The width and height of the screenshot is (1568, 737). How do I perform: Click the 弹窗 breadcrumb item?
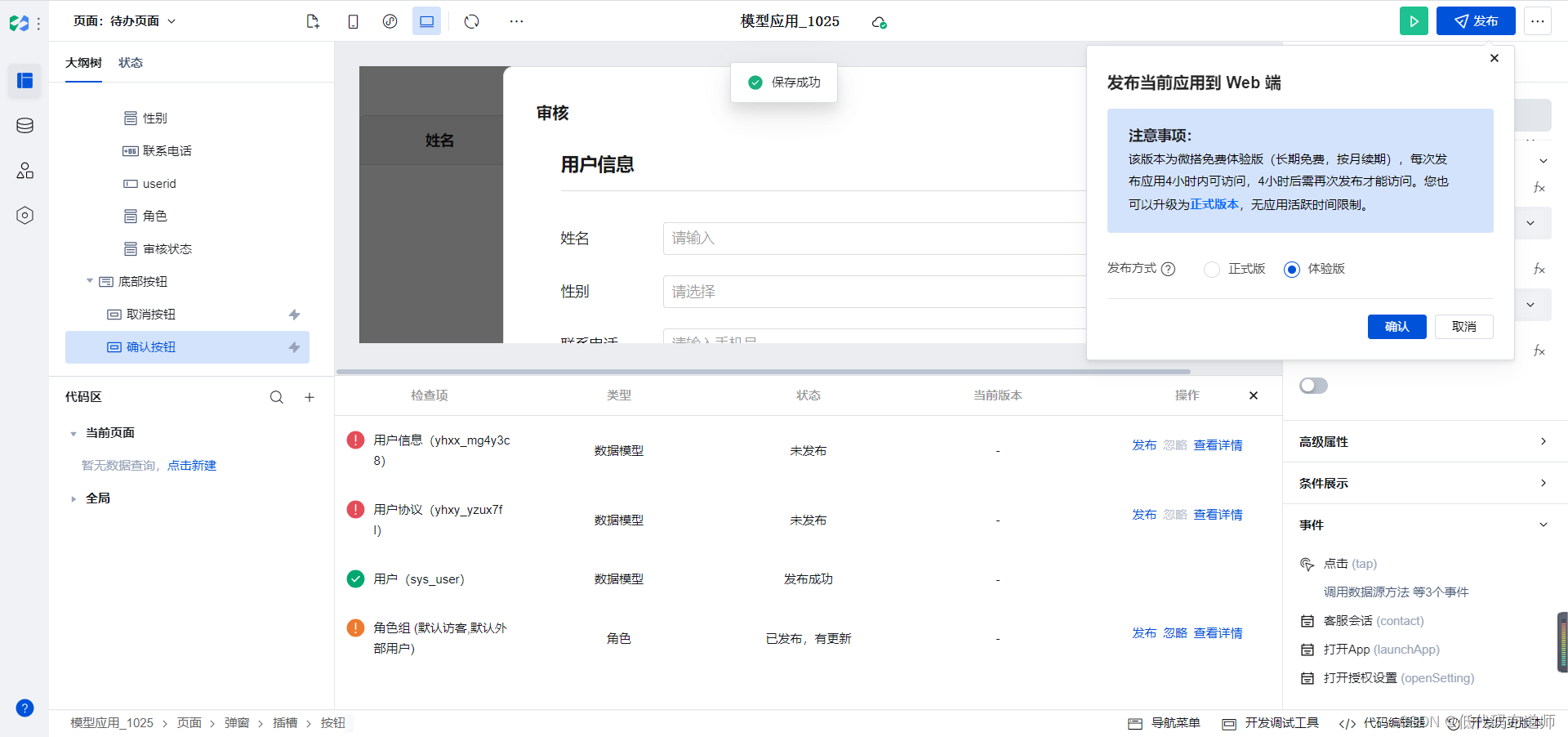(237, 723)
